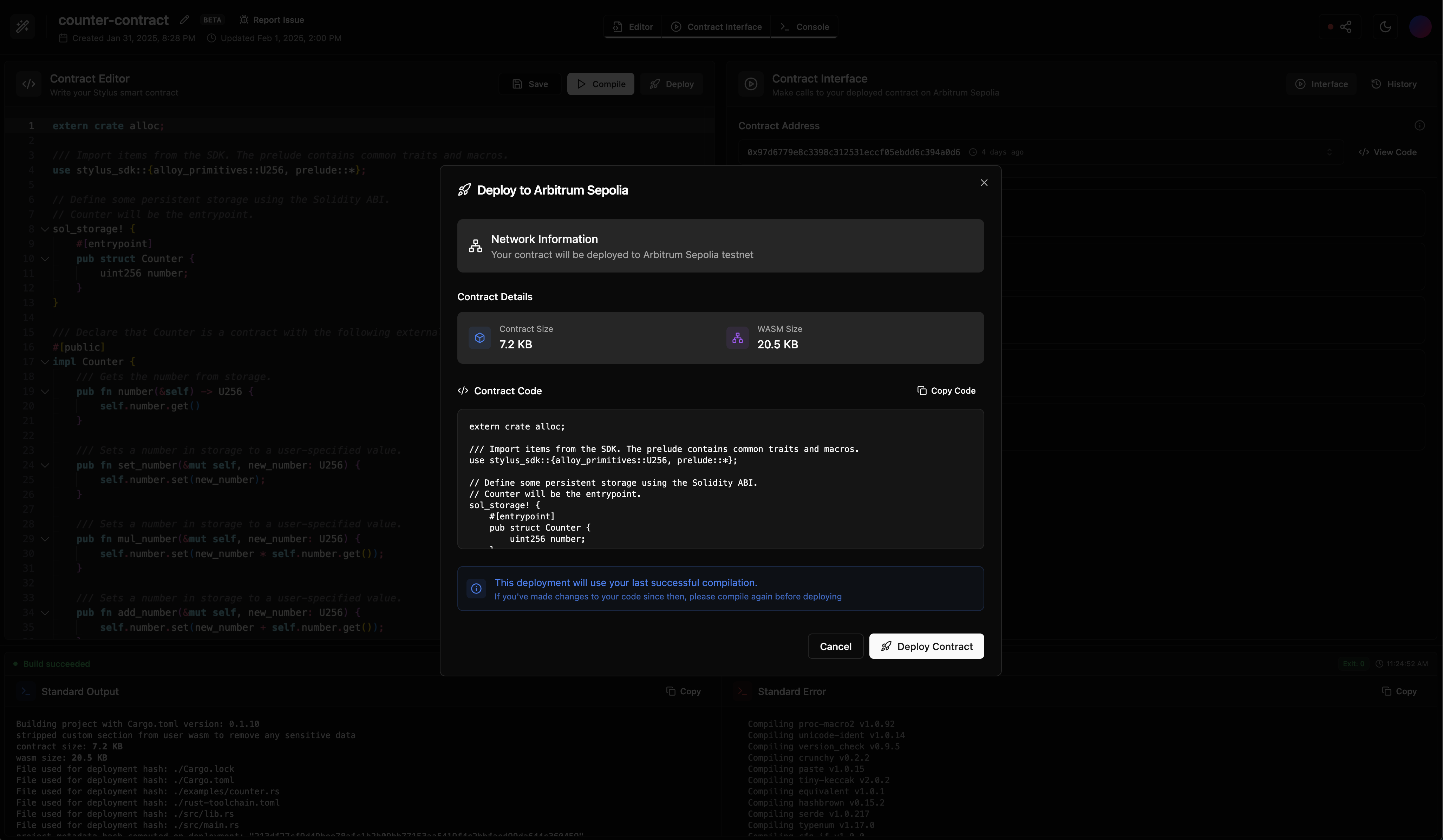Screen dimensions: 1443x840
Task: Copy the Standard Error output
Action: click(1399, 691)
